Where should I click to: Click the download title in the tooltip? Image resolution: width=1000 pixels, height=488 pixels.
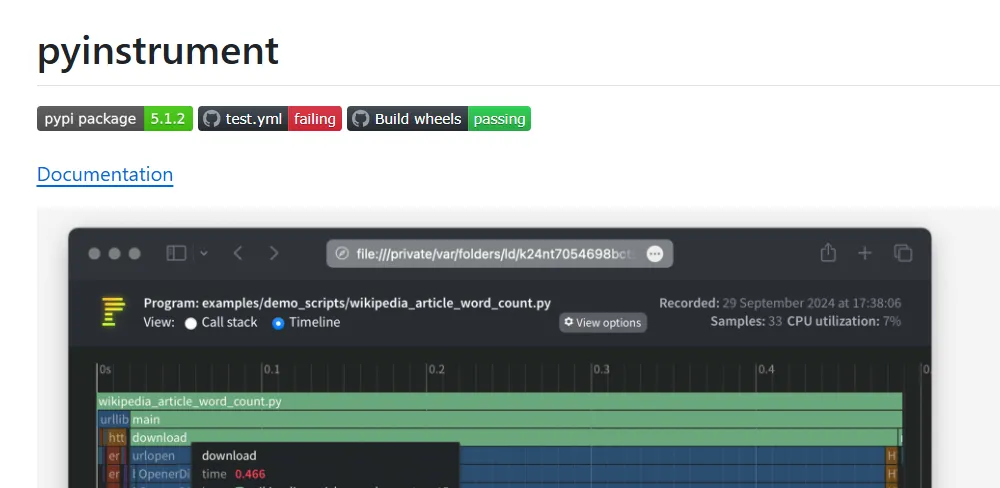(229, 455)
